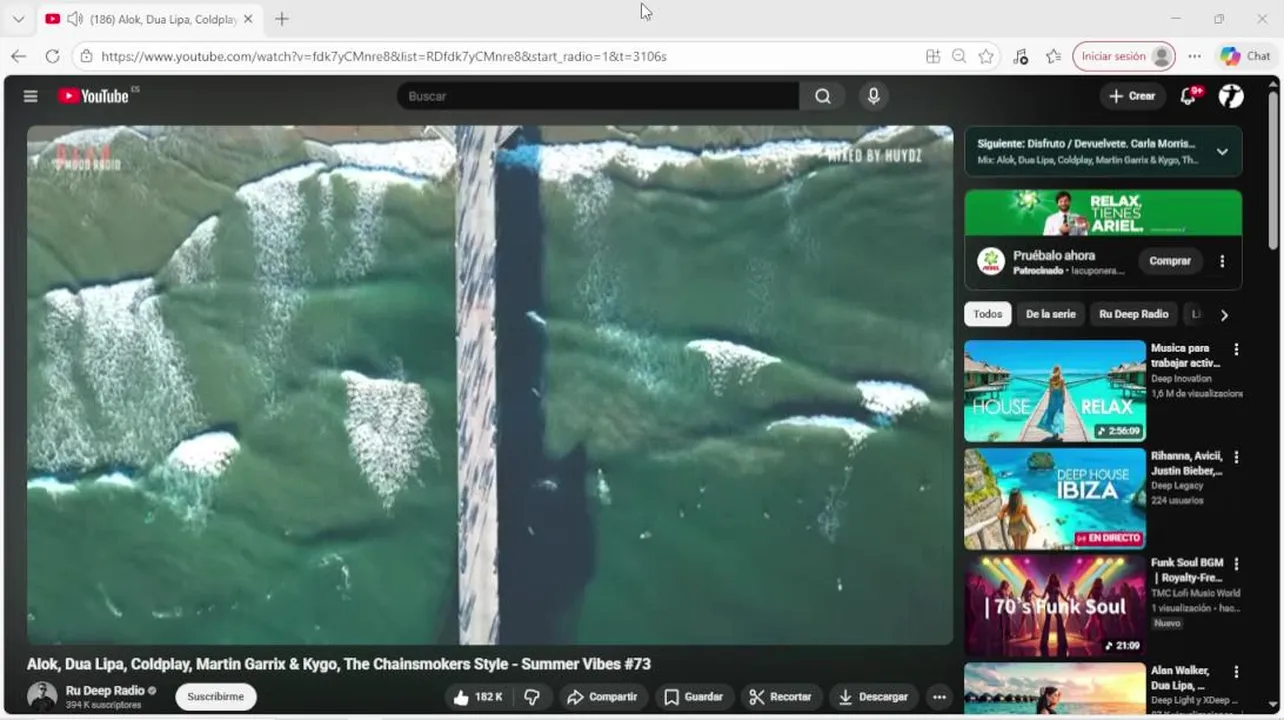The width and height of the screenshot is (1284, 720).
Task: Open the YouTube account avatar menu
Action: (1231, 96)
